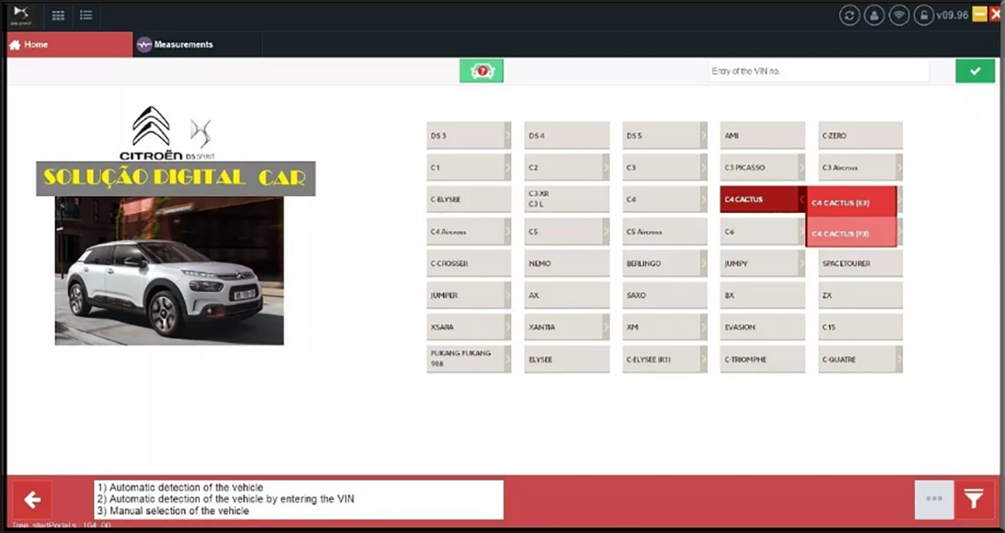This screenshot has width=1005, height=533.
Task: Select the DS 5 model button
Action: coord(665,136)
